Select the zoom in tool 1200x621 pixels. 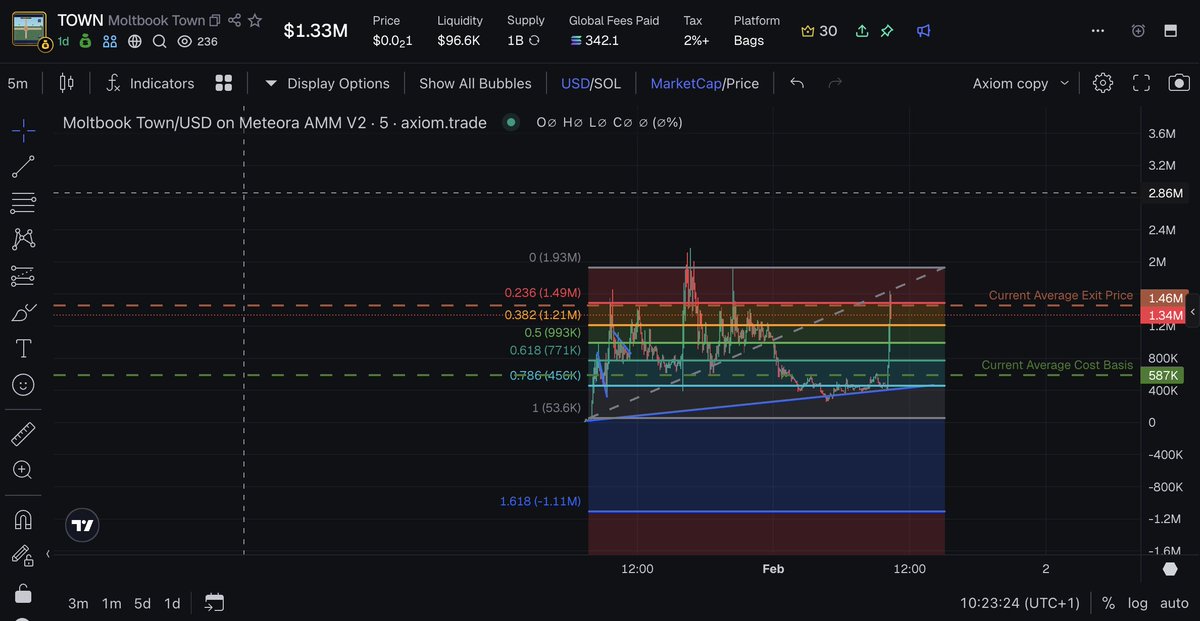point(23,470)
